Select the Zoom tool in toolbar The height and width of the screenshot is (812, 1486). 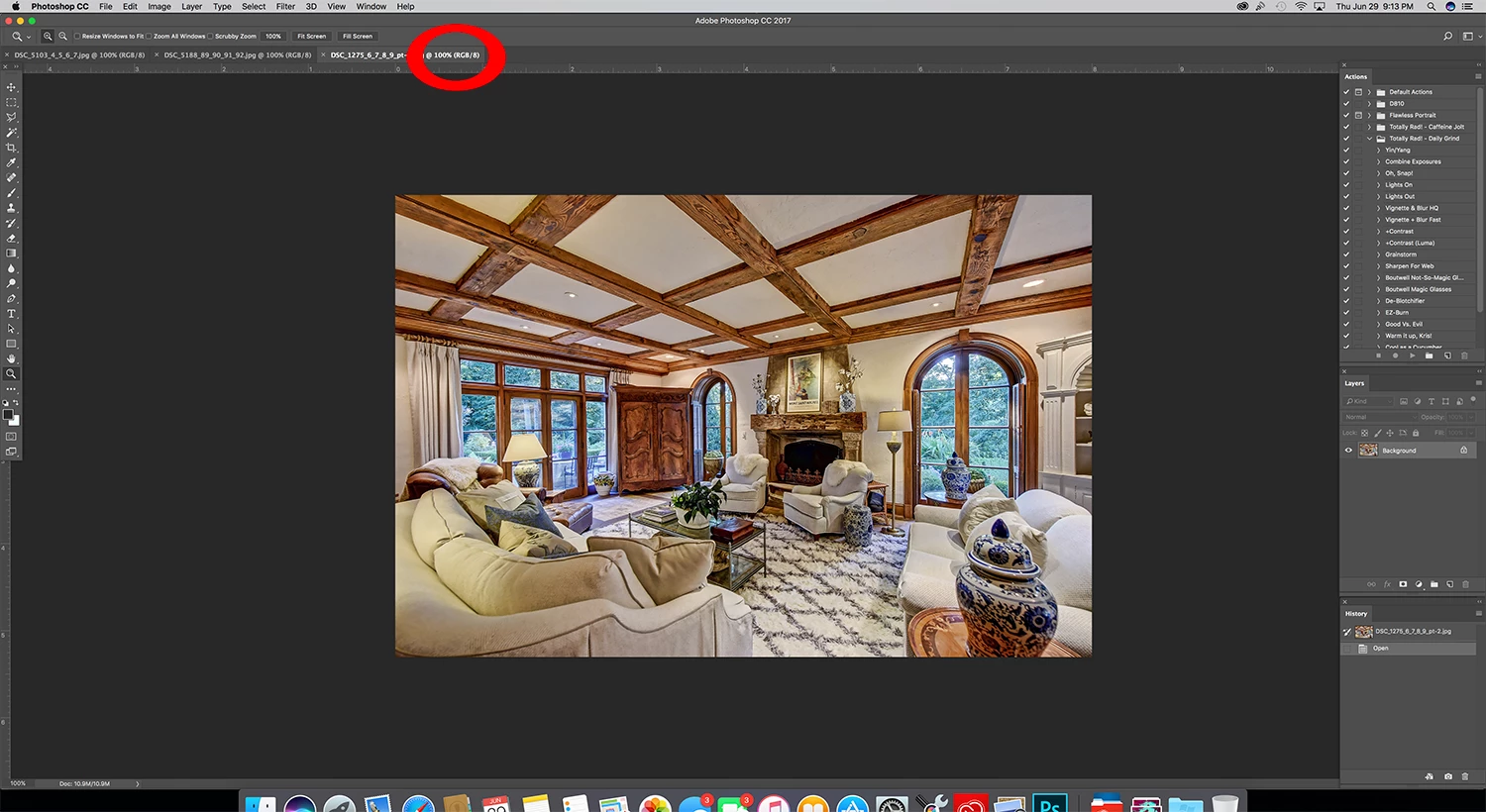pyautogui.click(x=11, y=373)
